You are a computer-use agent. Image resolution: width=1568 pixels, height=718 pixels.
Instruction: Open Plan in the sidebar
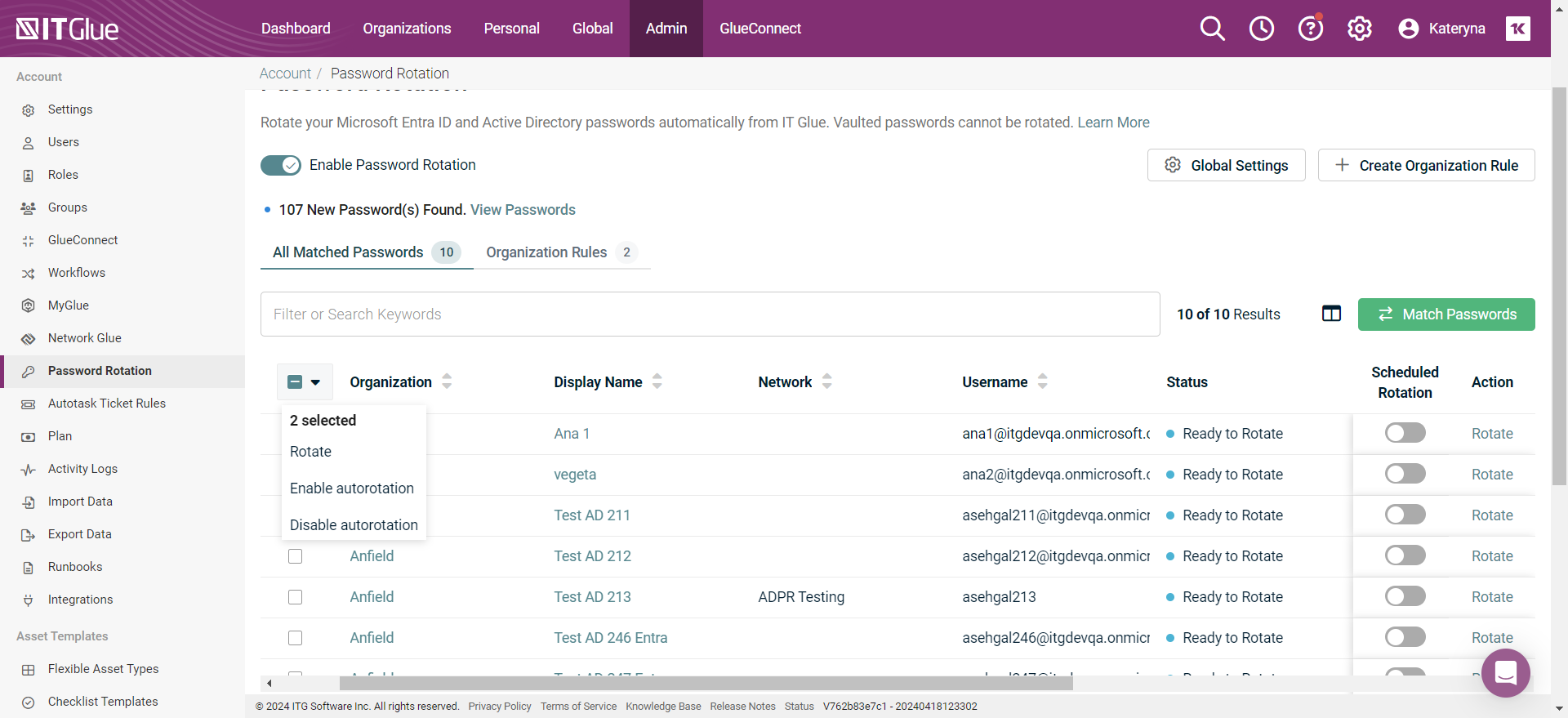coord(60,436)
